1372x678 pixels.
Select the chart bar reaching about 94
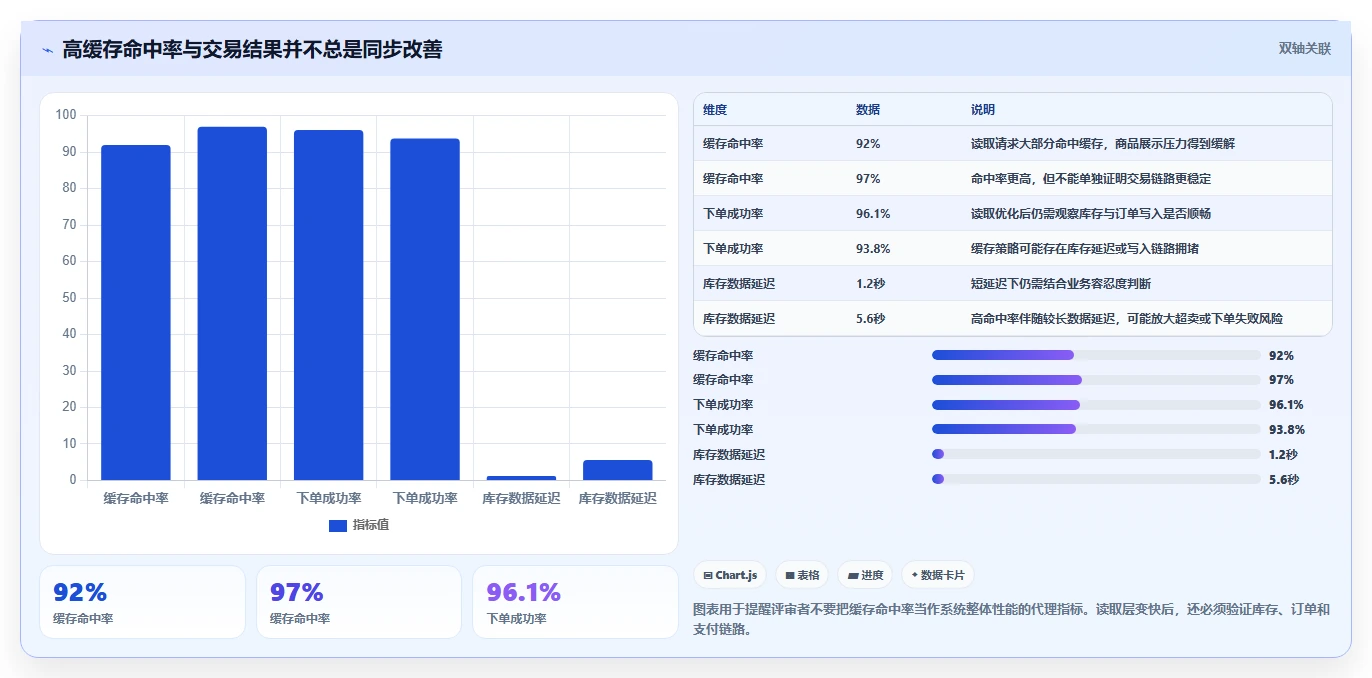[x=425, y=309]
